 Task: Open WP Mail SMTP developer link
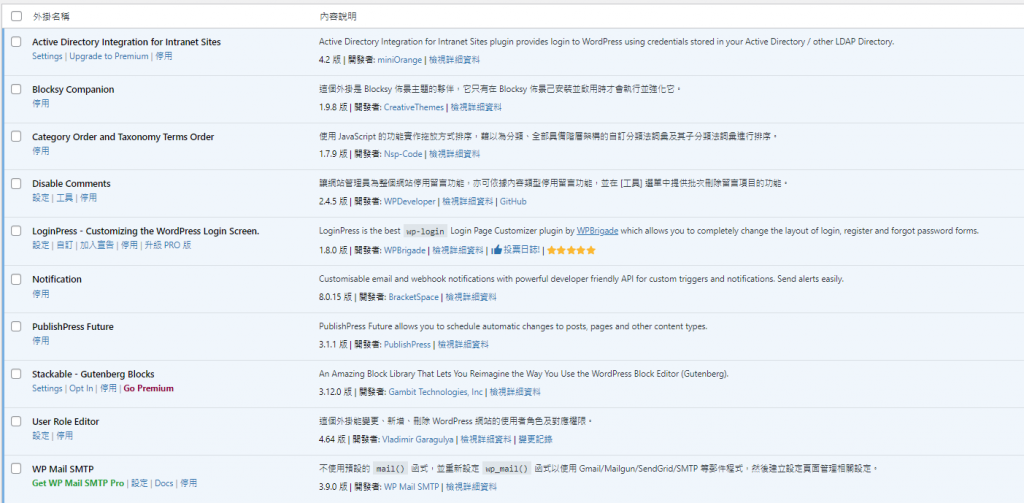[x=411, y=487]
